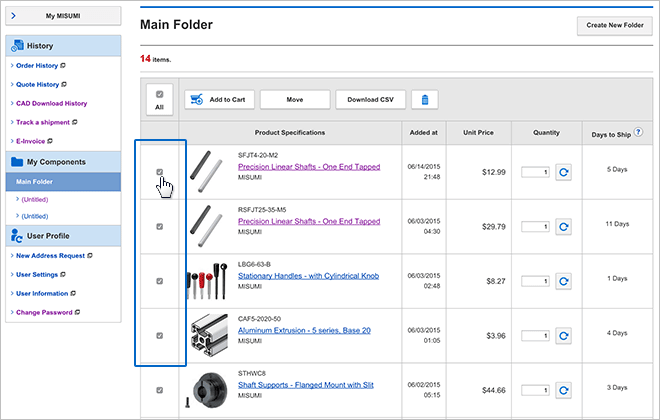660x420 pixels.
Task: Click the Days to Ship help icon
Action: tap(638, 132)
